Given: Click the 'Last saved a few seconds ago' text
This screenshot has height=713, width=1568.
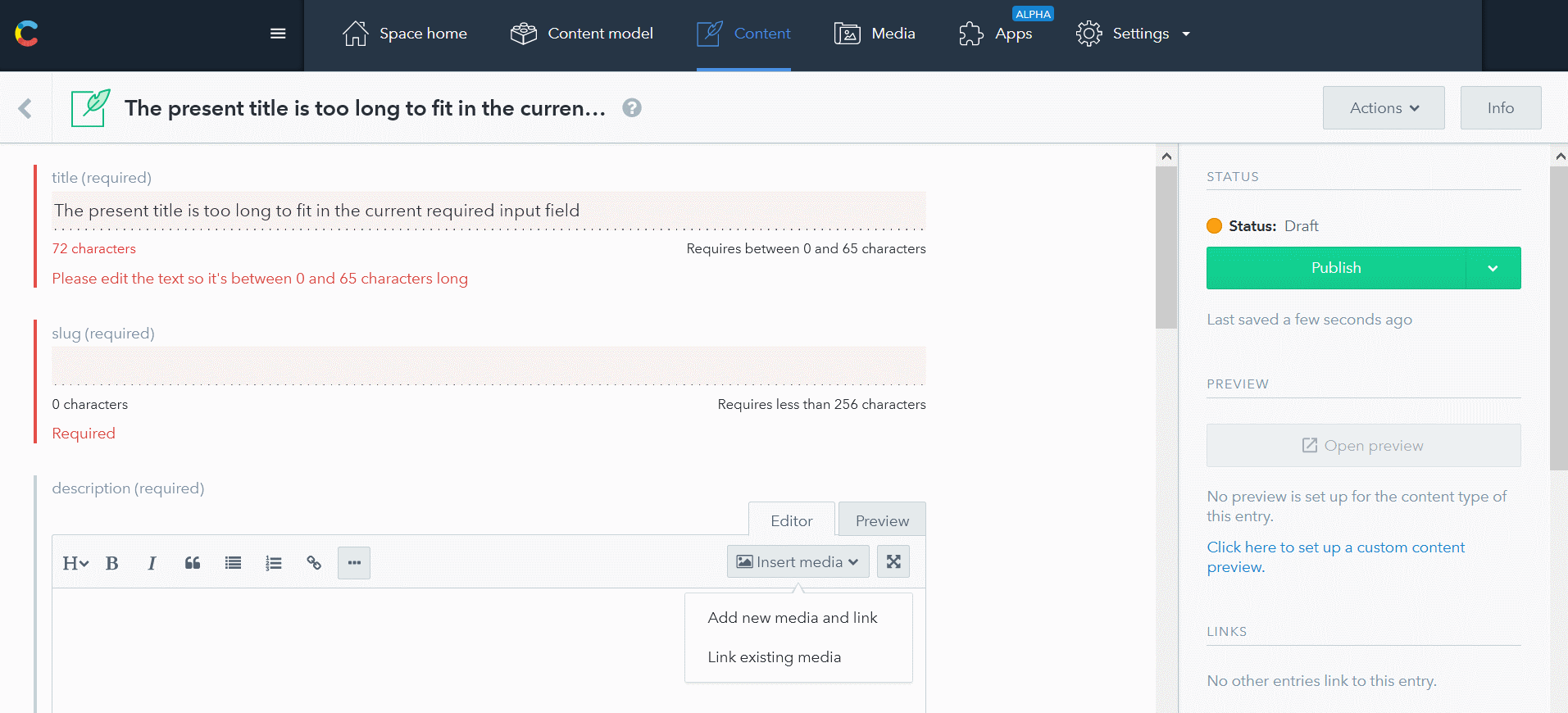Looking at the screenshot, I should [1310, 320].
